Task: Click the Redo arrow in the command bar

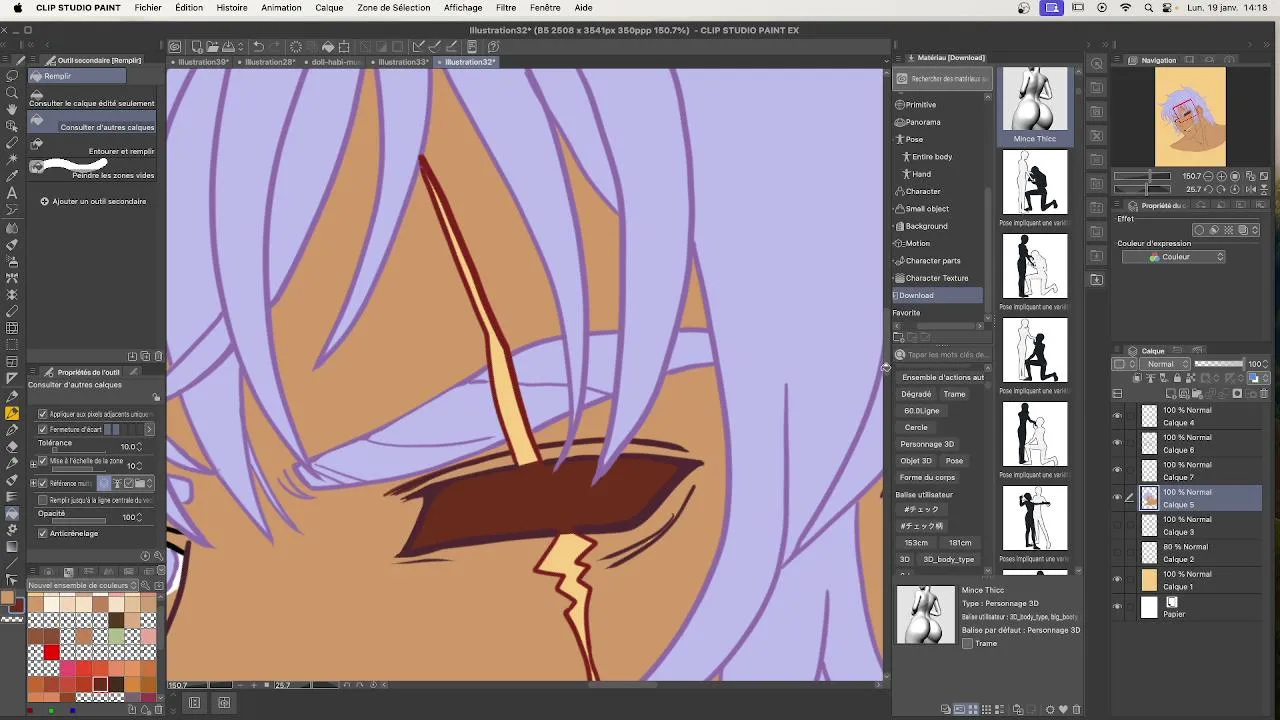Action: [x=275, y=46]
